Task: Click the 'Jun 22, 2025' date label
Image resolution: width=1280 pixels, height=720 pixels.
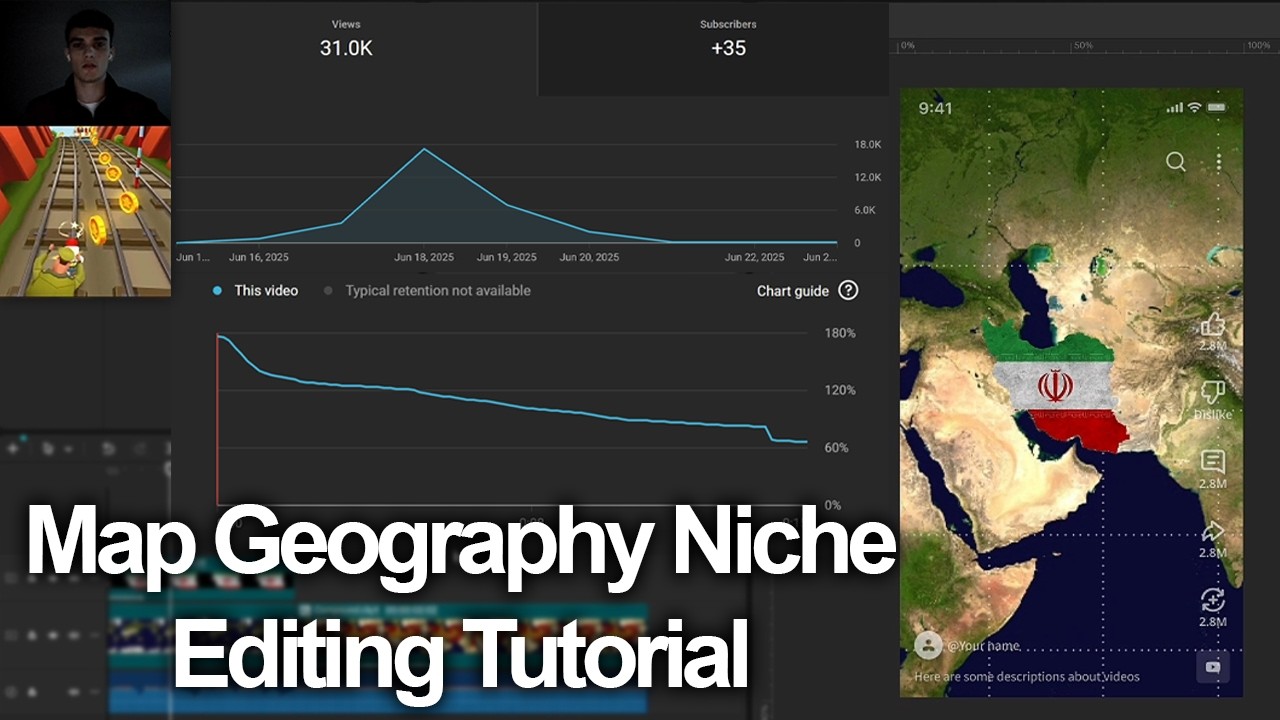Action: tap(755, 257)
